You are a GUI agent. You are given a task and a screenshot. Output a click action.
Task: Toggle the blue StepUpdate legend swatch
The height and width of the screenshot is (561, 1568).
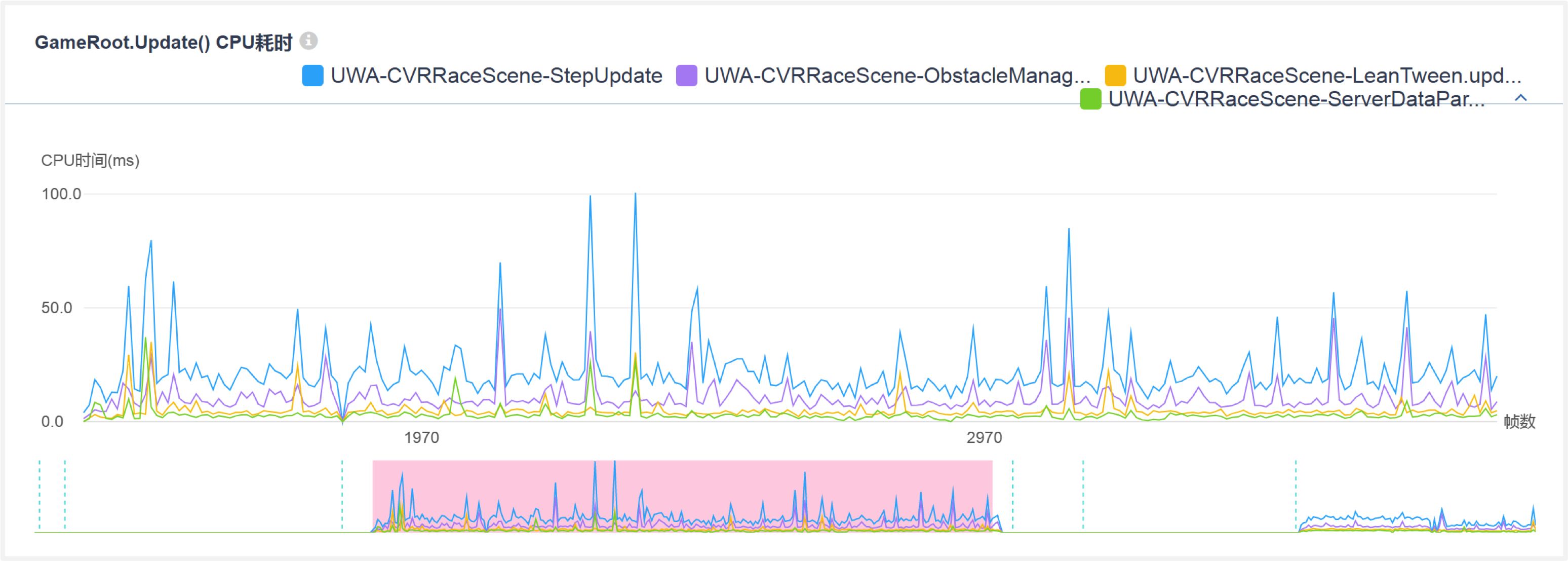312,76
